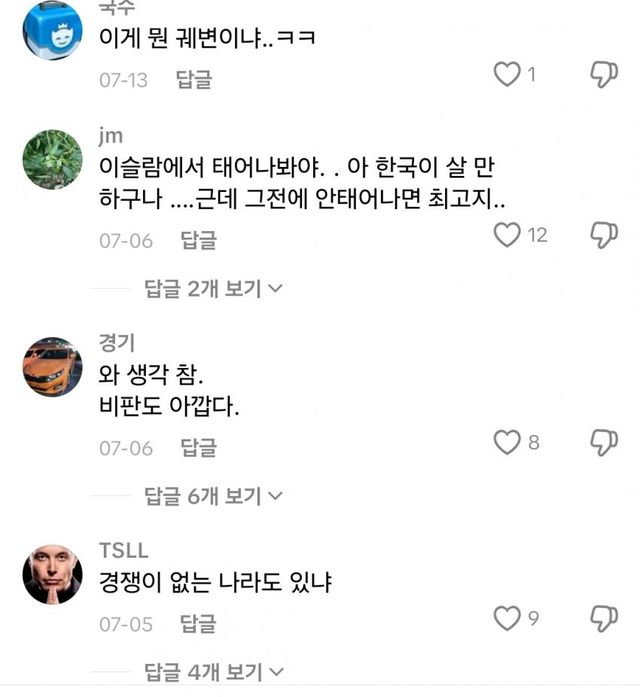Open TSLL's profile avatar
640x697 pixels.
click(x=52, y=574)
